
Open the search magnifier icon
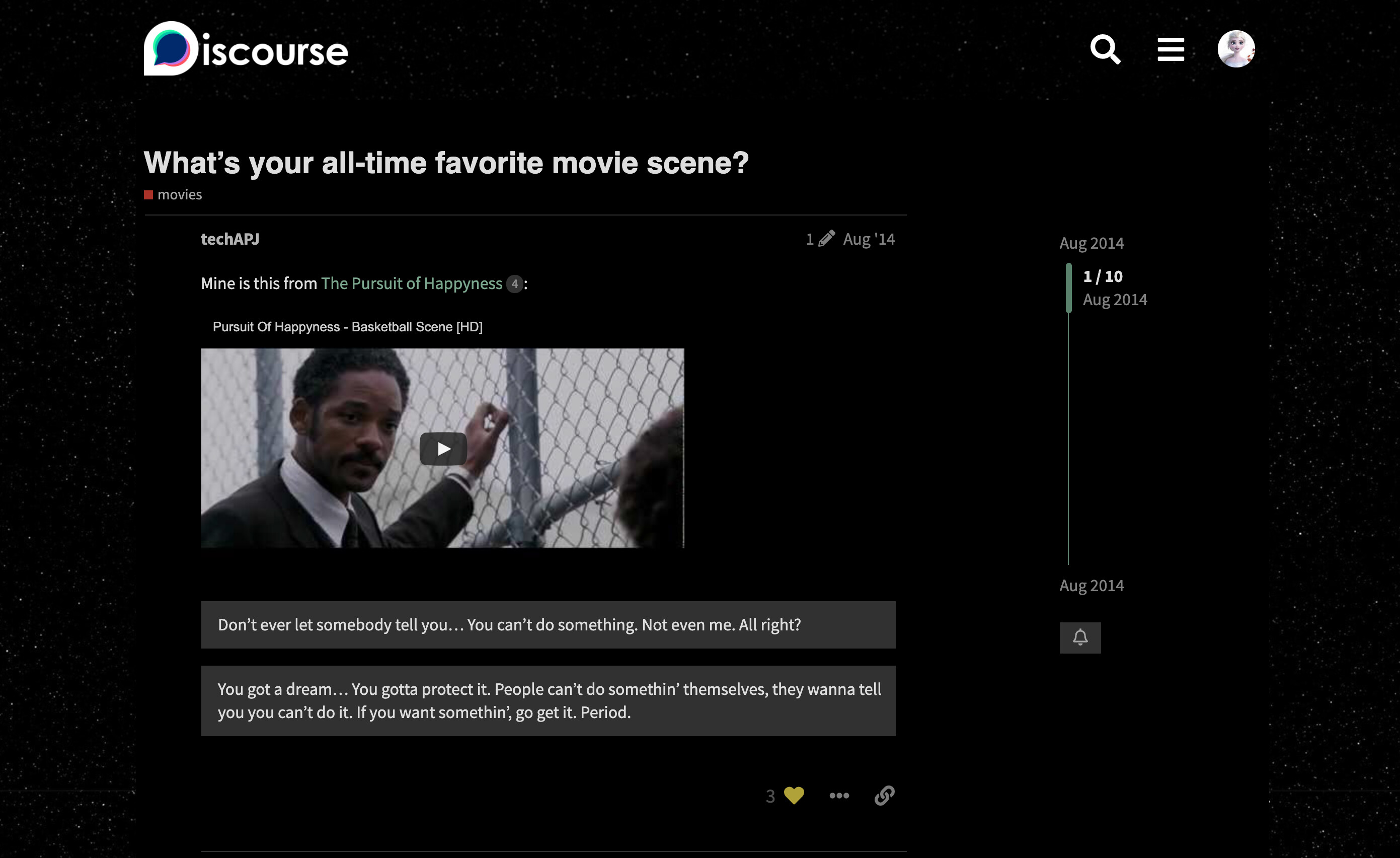pyautogui.click(x=1105, y=49)
